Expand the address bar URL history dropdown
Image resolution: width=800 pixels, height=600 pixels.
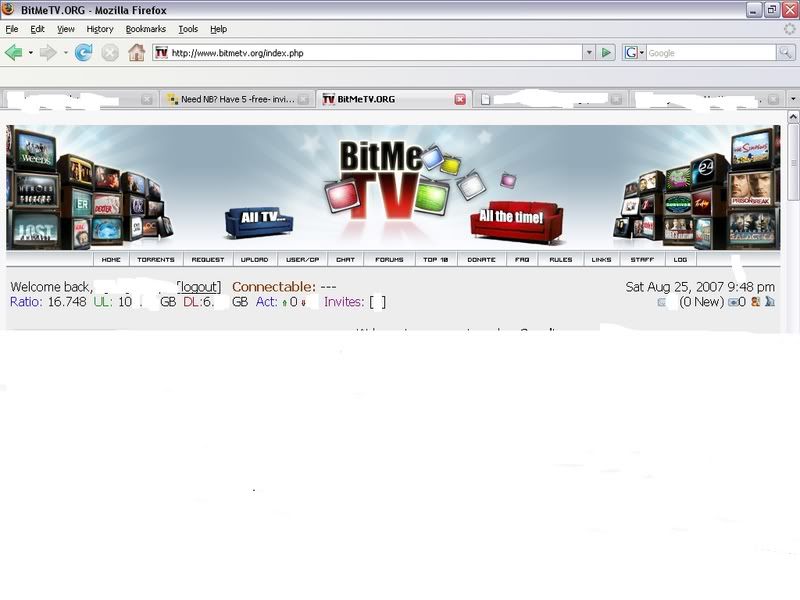pos(589,53)
